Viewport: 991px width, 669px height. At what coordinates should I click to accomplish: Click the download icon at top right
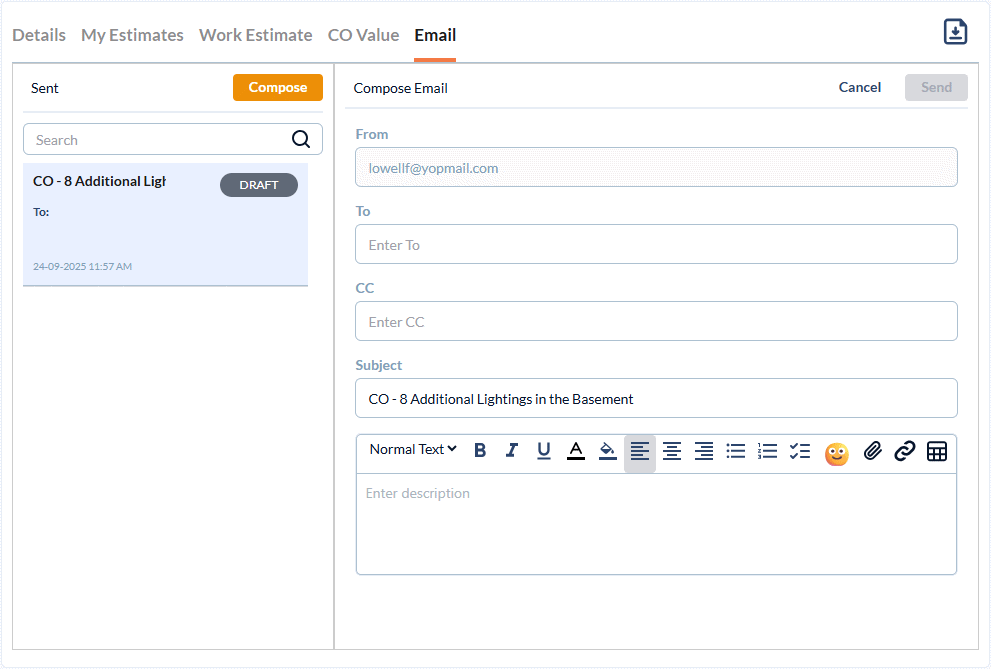click(955, 32)
